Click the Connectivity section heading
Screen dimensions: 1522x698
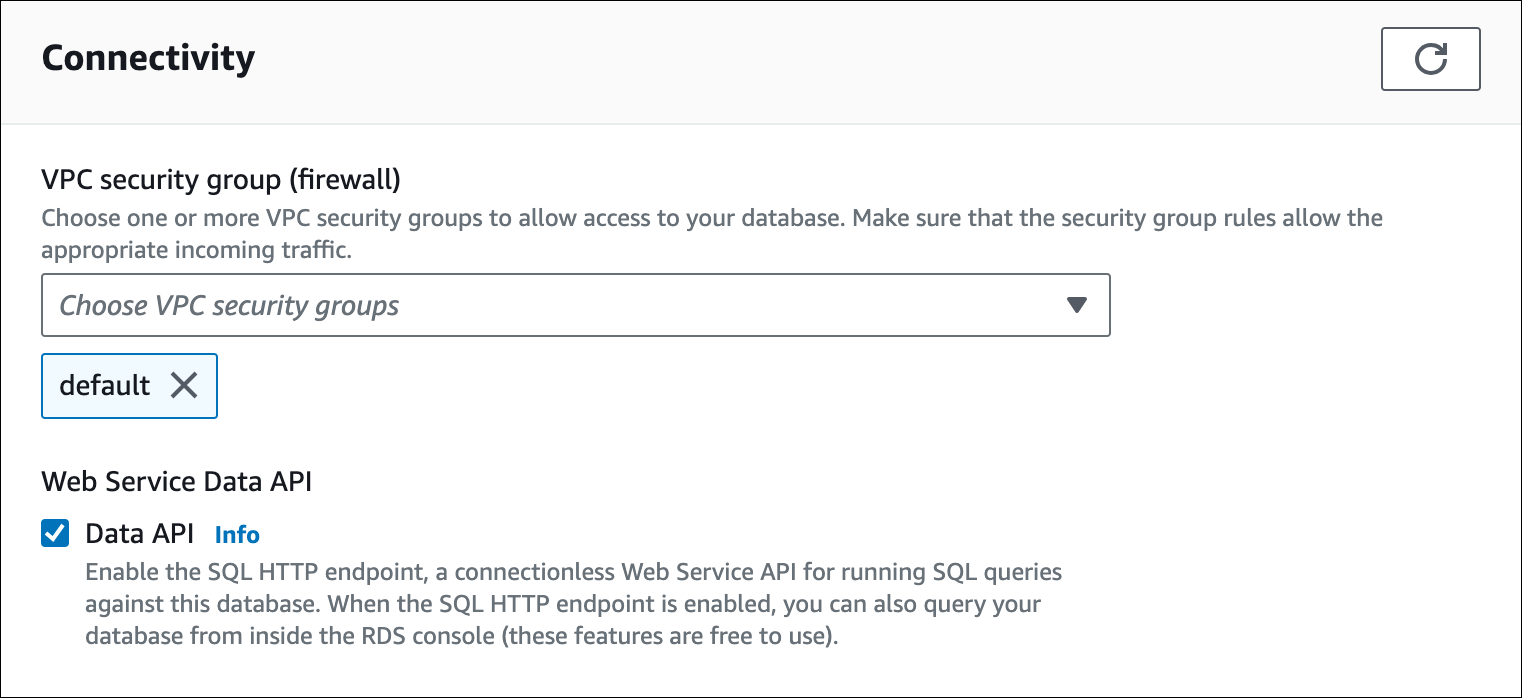point(147,59)
